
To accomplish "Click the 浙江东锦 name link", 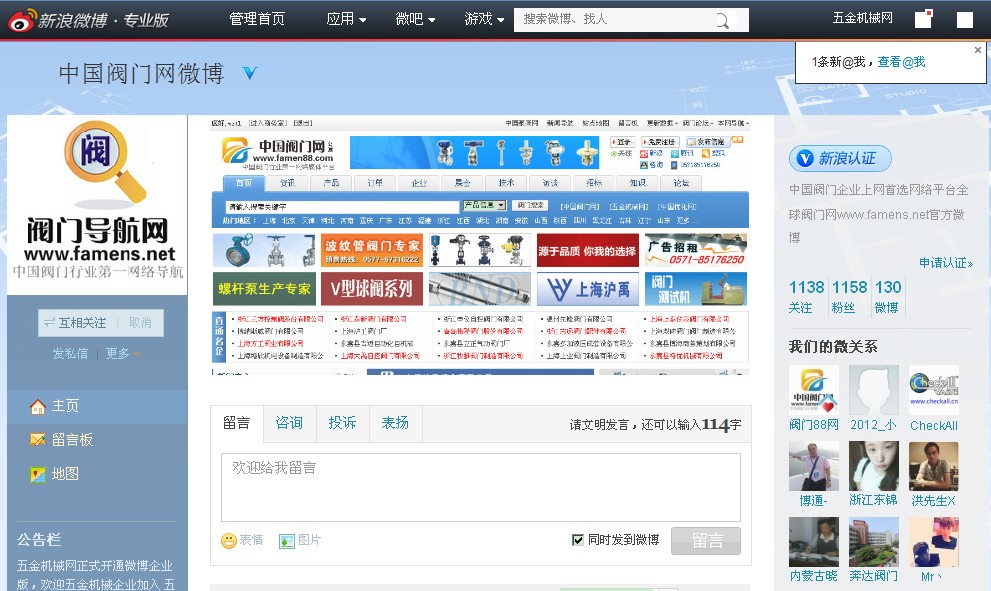I will point(873,500).
